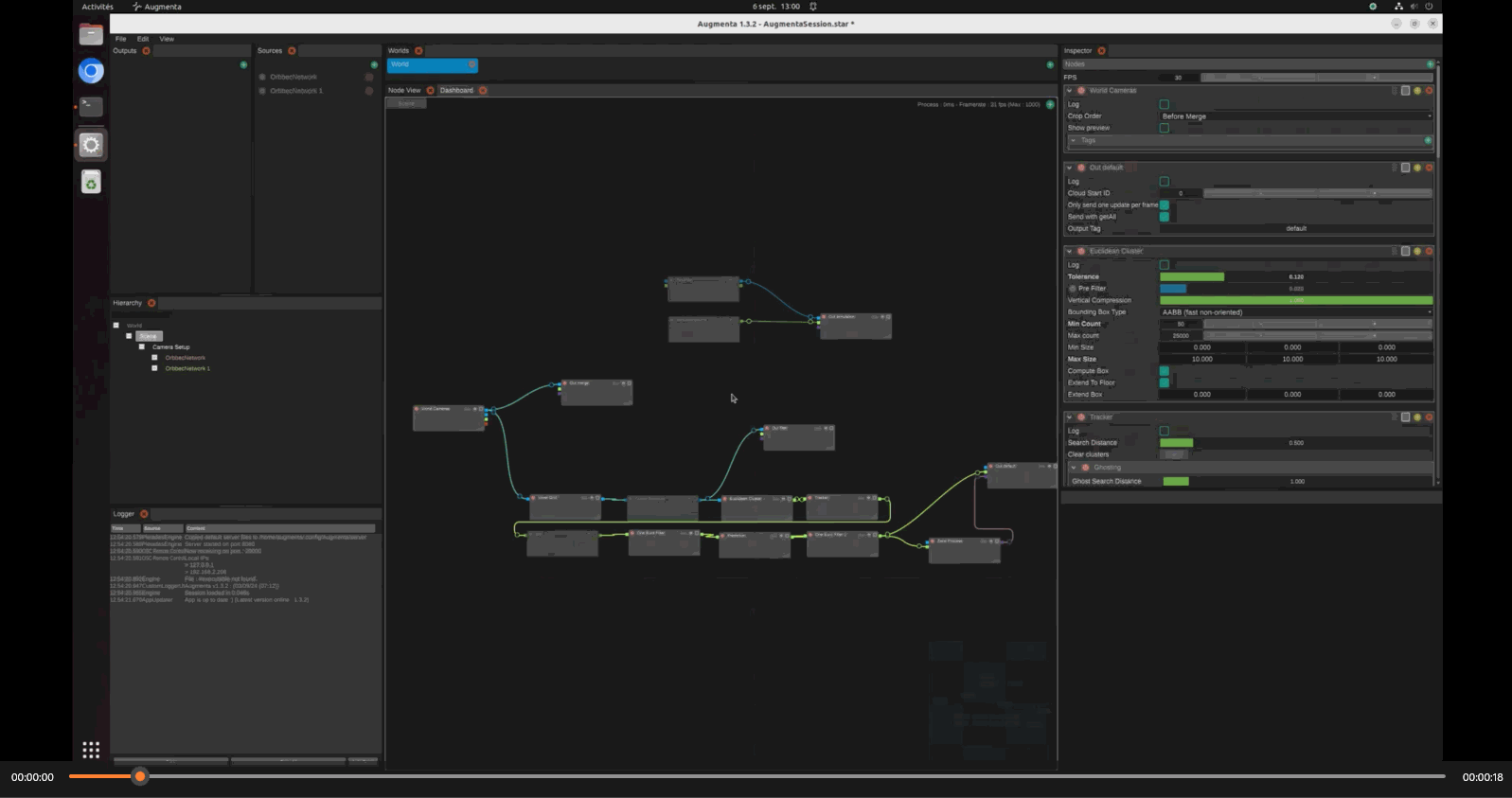Disable Send with getAll checkbox

(1165, 217)
